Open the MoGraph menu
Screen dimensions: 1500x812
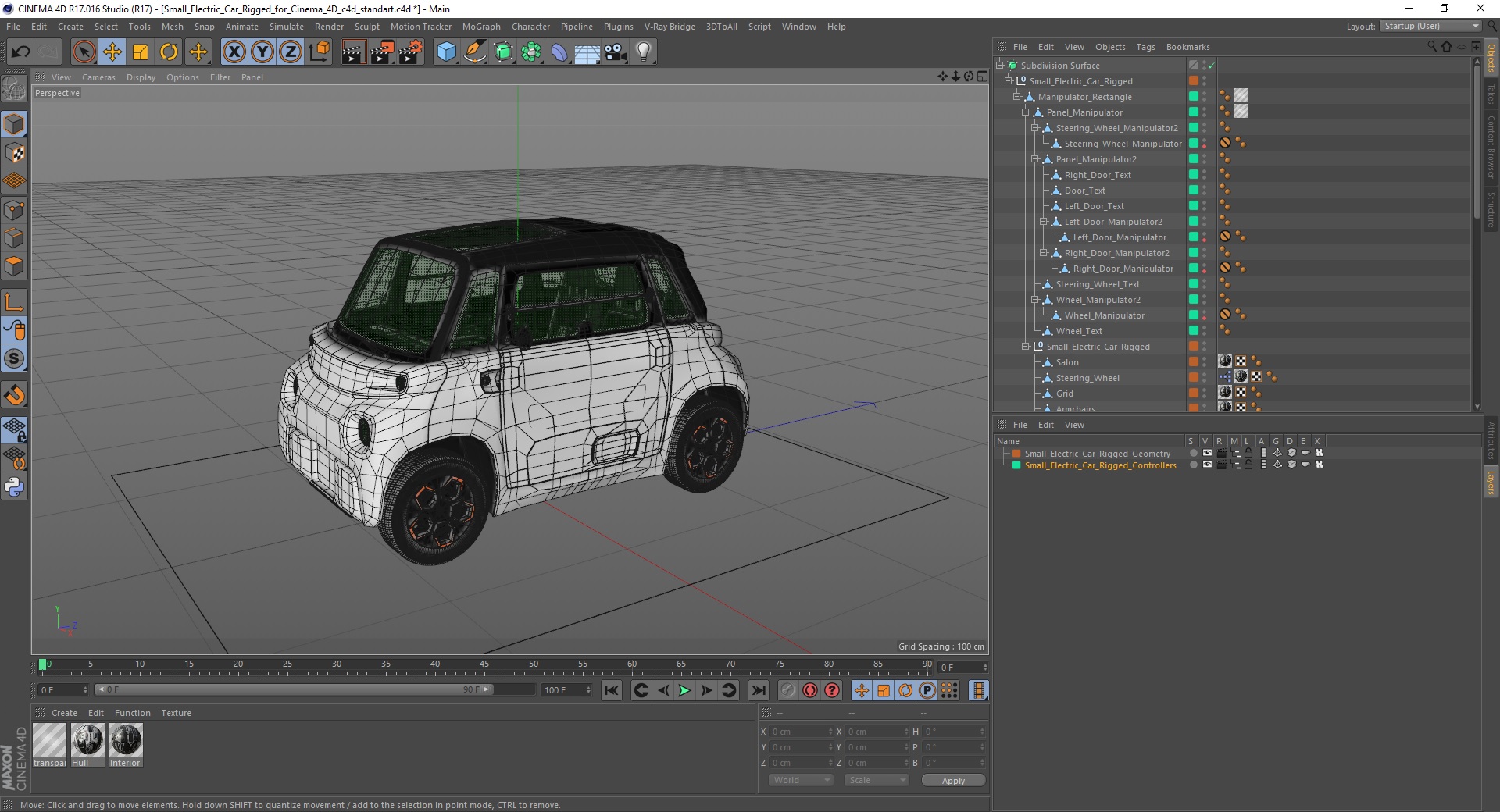click(481, 27)
